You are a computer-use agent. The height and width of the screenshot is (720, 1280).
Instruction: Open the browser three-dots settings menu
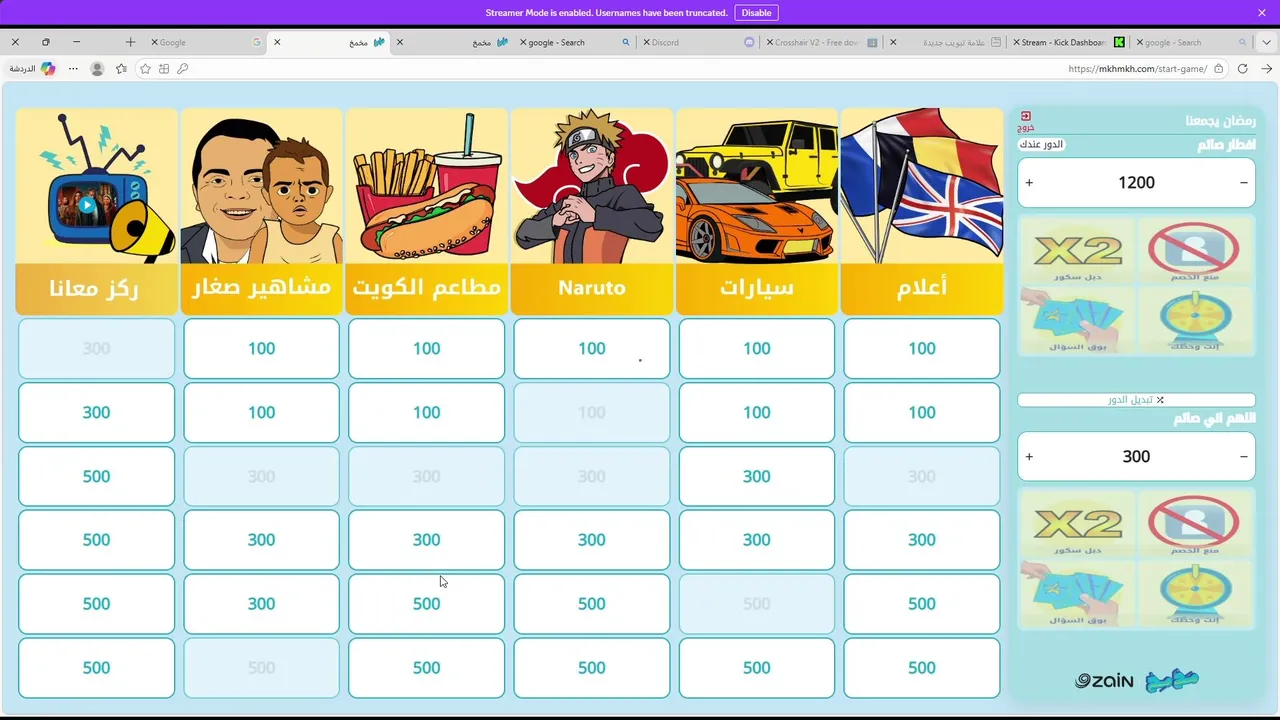point(73,69)
